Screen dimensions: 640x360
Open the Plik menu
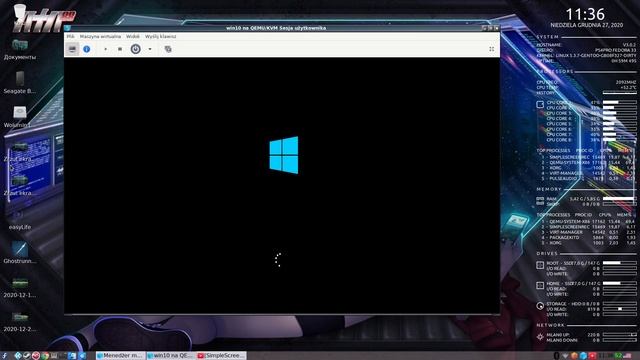point(71,36)
